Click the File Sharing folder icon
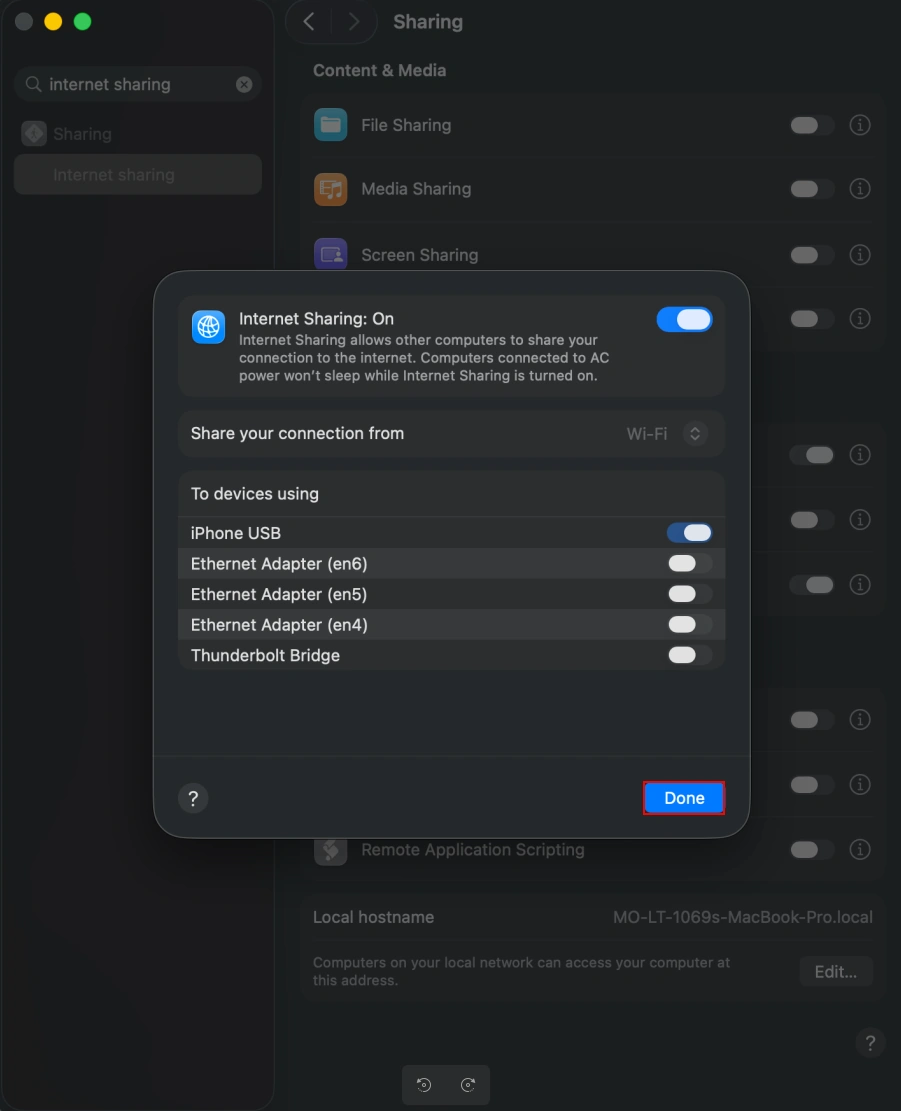The width and height of the screenshot is (901, 1111). [x=330, y=125]
